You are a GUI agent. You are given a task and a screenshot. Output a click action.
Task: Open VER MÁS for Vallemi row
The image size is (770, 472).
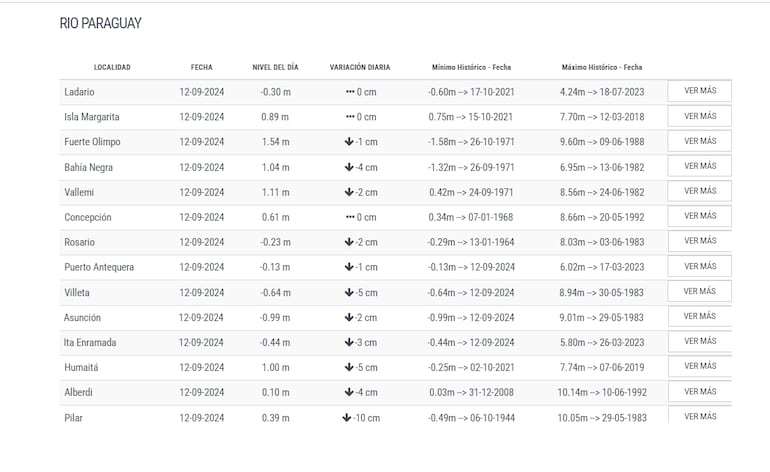(x=699, y=191)
